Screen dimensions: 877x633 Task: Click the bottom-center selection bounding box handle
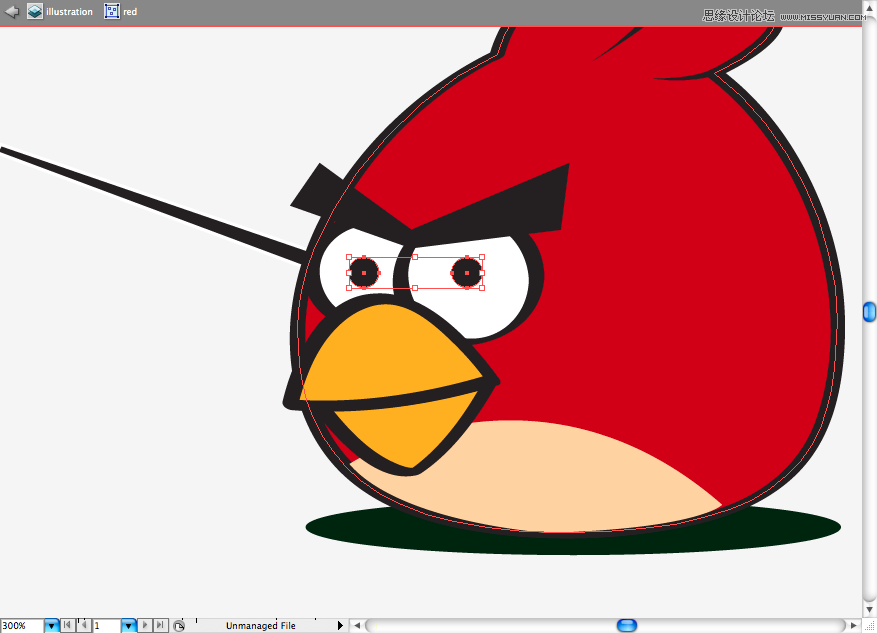click(x=415, y=288)
